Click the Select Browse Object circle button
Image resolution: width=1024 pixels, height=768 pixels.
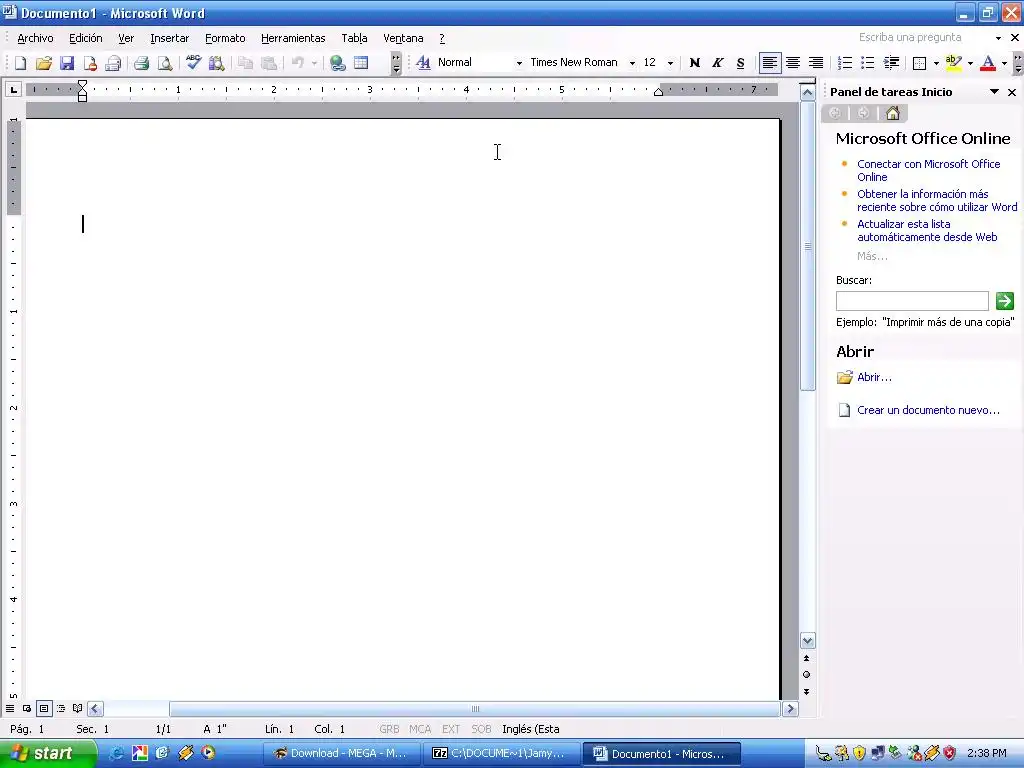807,675
